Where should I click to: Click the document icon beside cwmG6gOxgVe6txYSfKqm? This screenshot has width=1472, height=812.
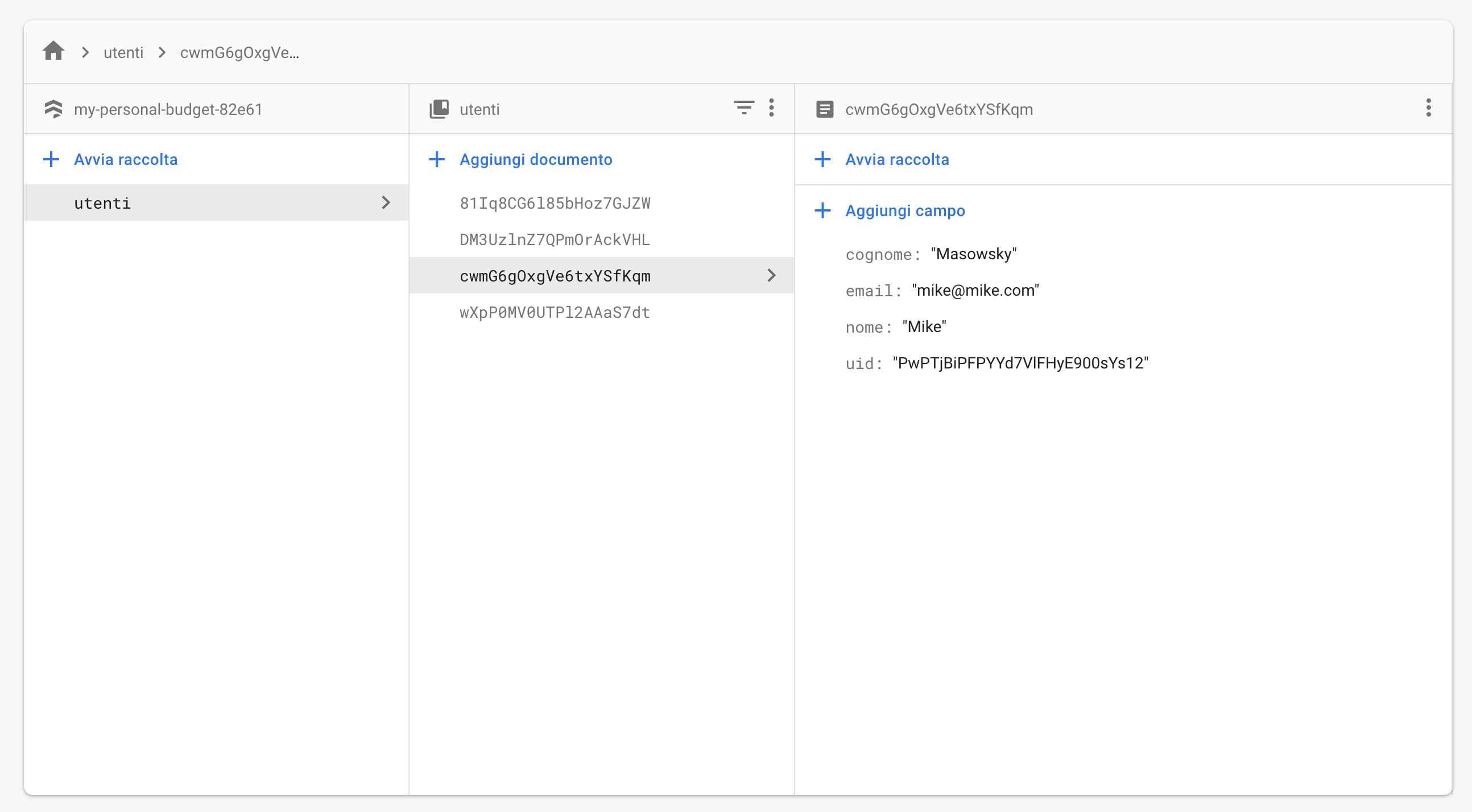(x=825, y=109)
